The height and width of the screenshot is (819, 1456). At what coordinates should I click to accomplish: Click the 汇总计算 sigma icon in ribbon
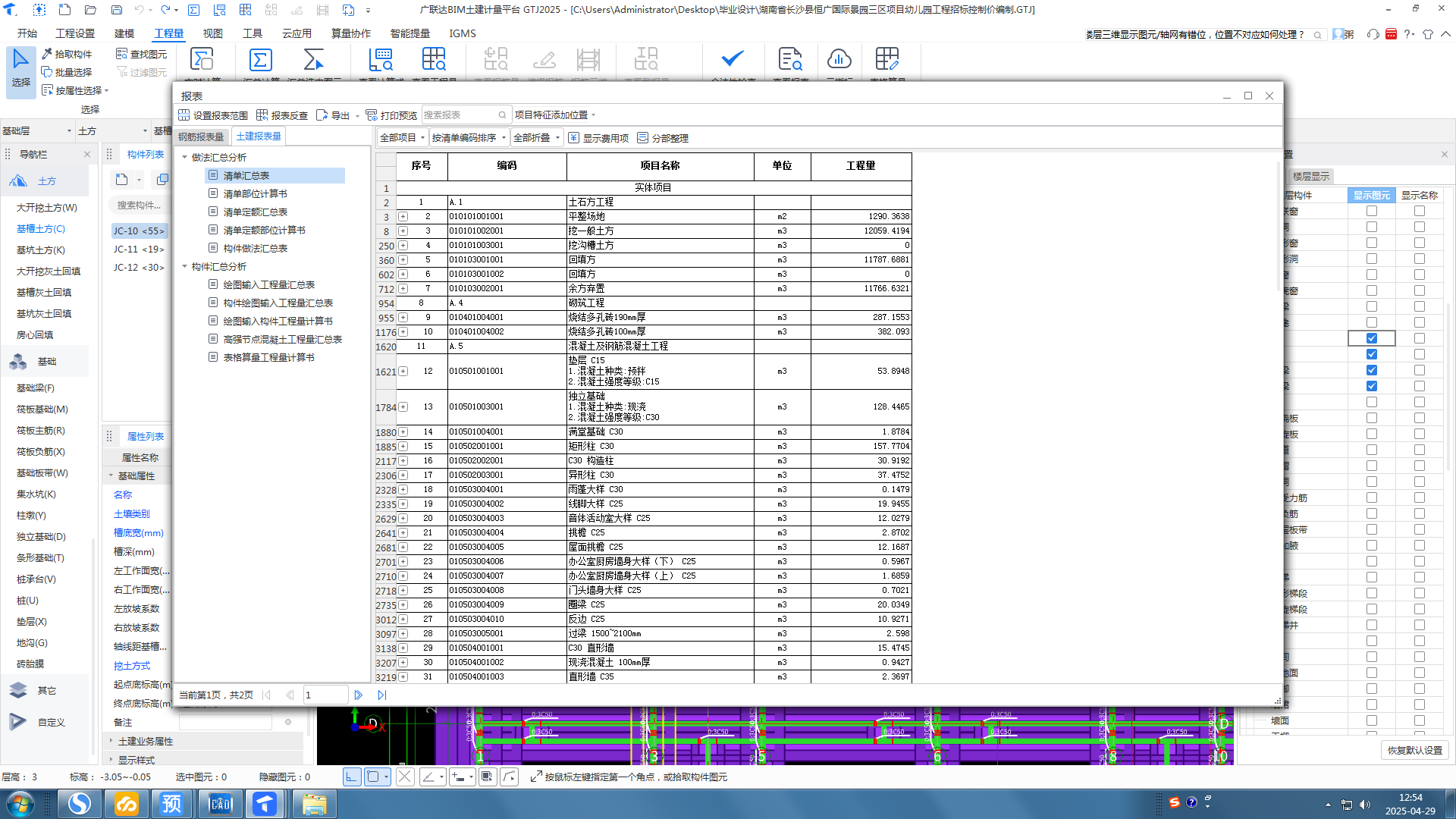(260, 60)
